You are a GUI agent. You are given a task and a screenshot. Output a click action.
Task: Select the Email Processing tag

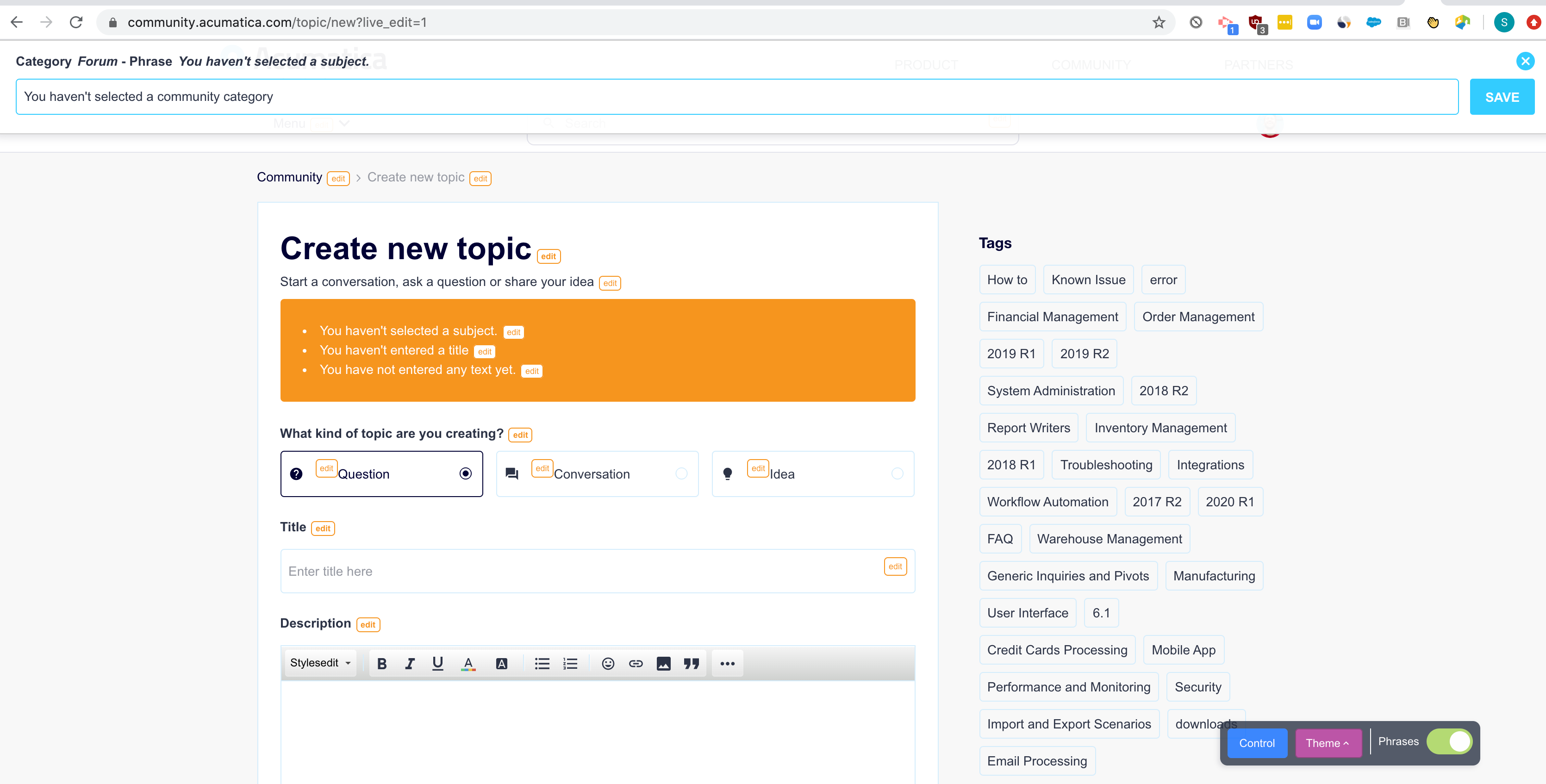tap(1036, 760)
